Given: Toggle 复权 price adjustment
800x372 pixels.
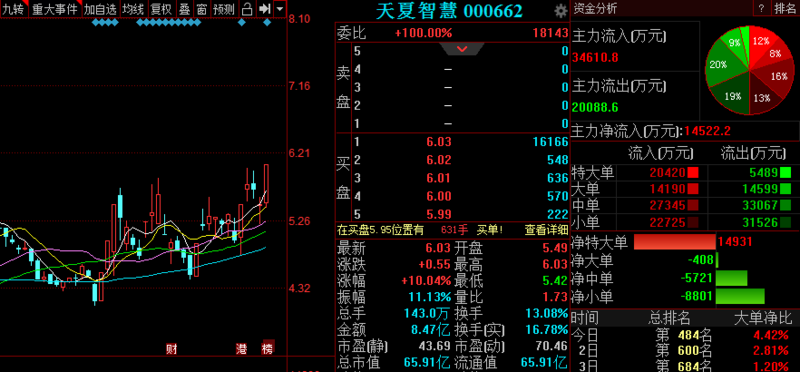Looking at the screenshot, I should click(161, 9).
